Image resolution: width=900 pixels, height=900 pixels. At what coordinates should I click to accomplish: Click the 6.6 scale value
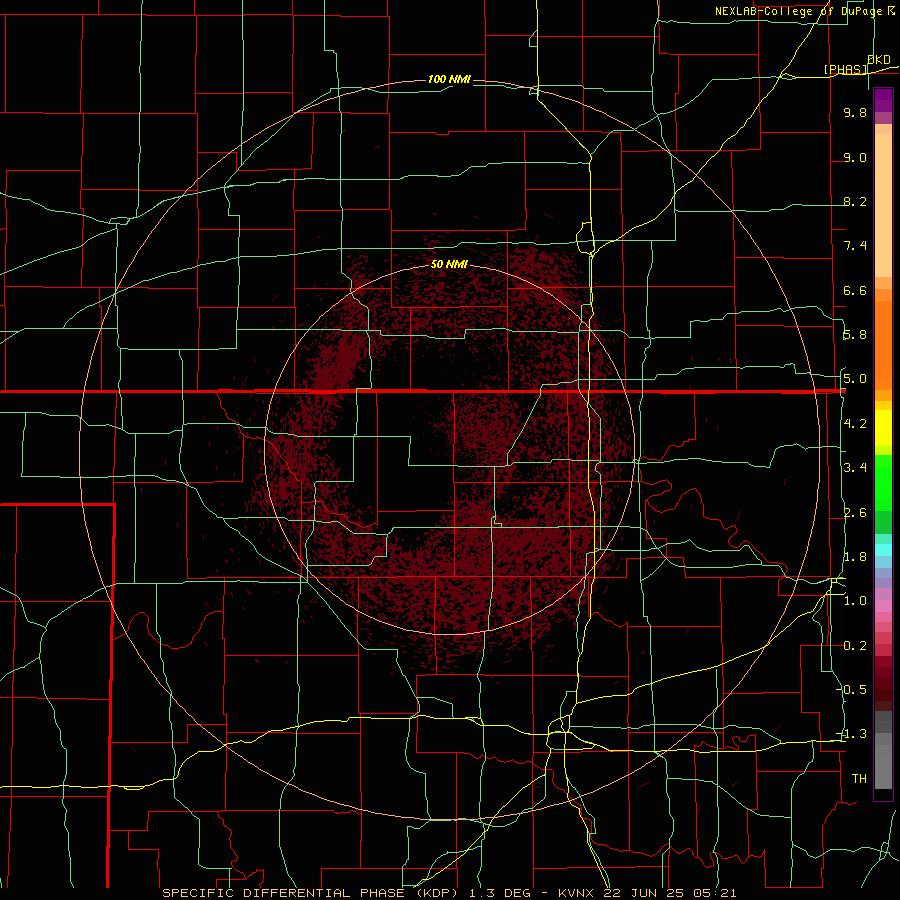coord(855,290)
